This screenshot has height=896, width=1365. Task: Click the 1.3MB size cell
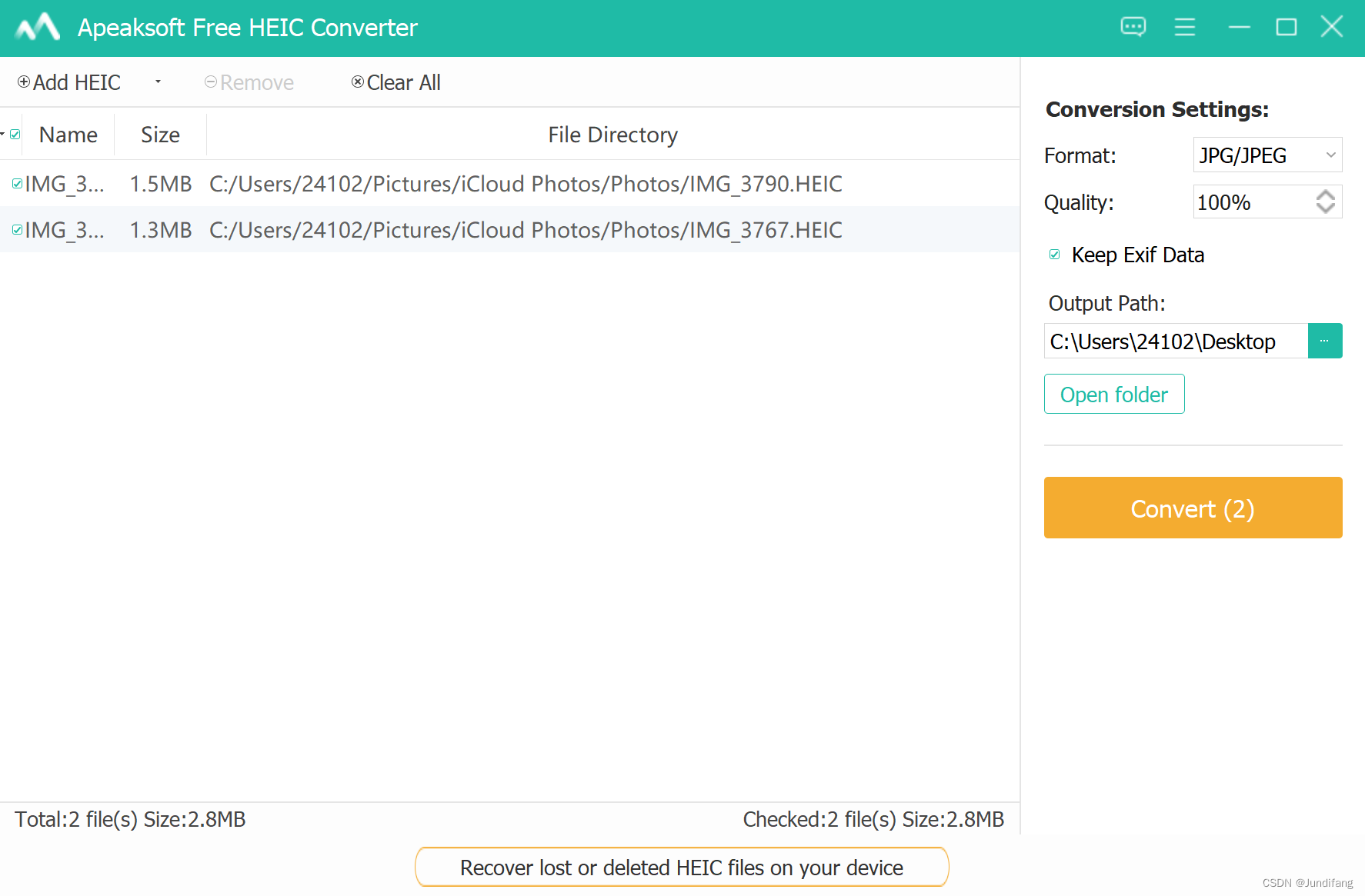[x=160, y=230]
